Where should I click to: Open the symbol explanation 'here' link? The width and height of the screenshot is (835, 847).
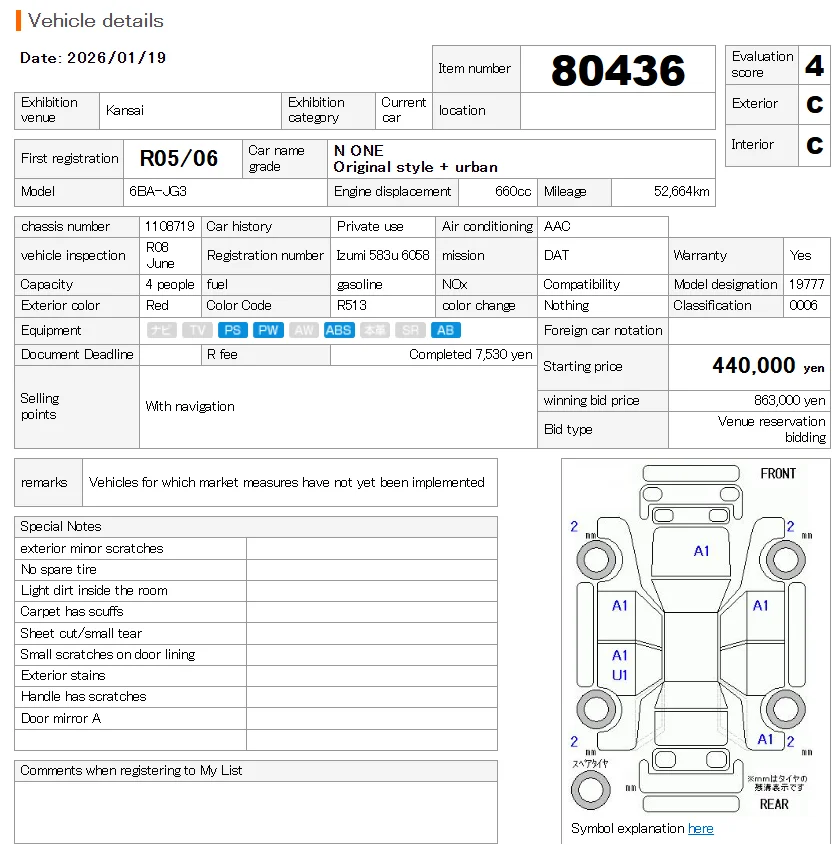pyautogui.click(x=700, y=828)
